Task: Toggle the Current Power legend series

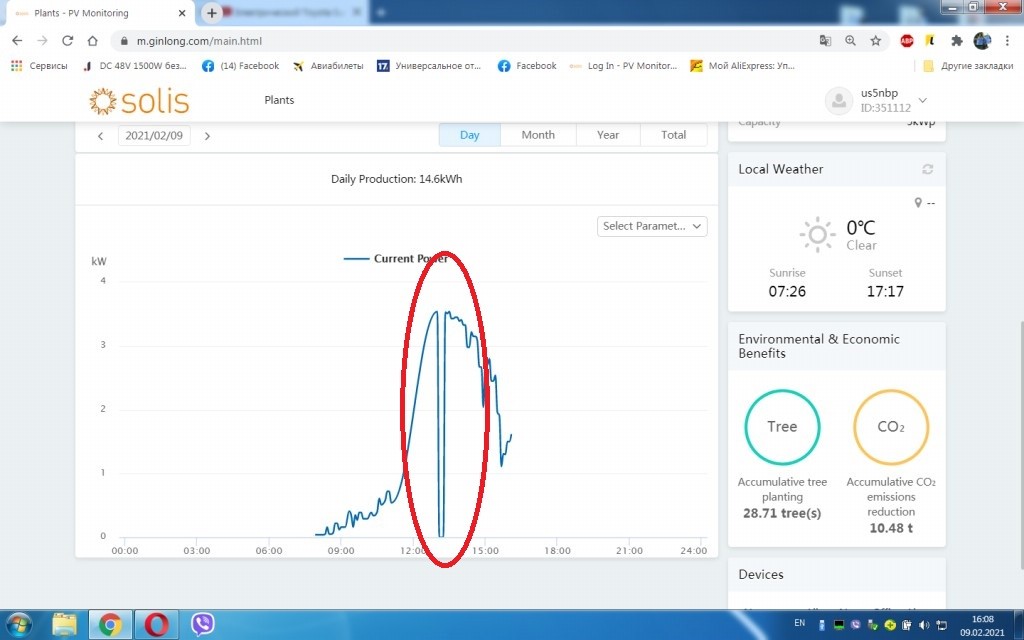Action: pos(395,258)
